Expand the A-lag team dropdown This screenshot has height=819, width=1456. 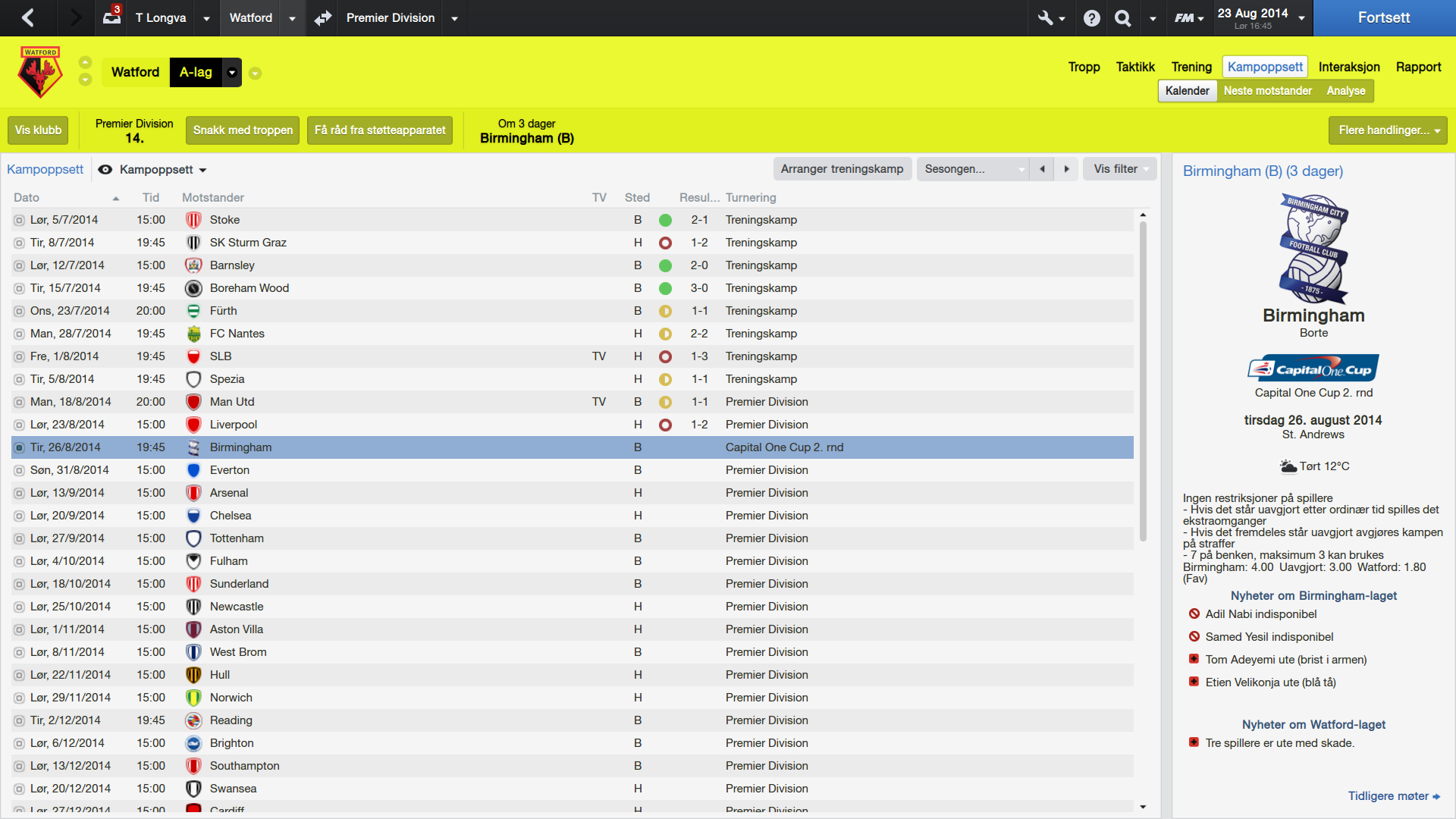[x=232, y=73]
